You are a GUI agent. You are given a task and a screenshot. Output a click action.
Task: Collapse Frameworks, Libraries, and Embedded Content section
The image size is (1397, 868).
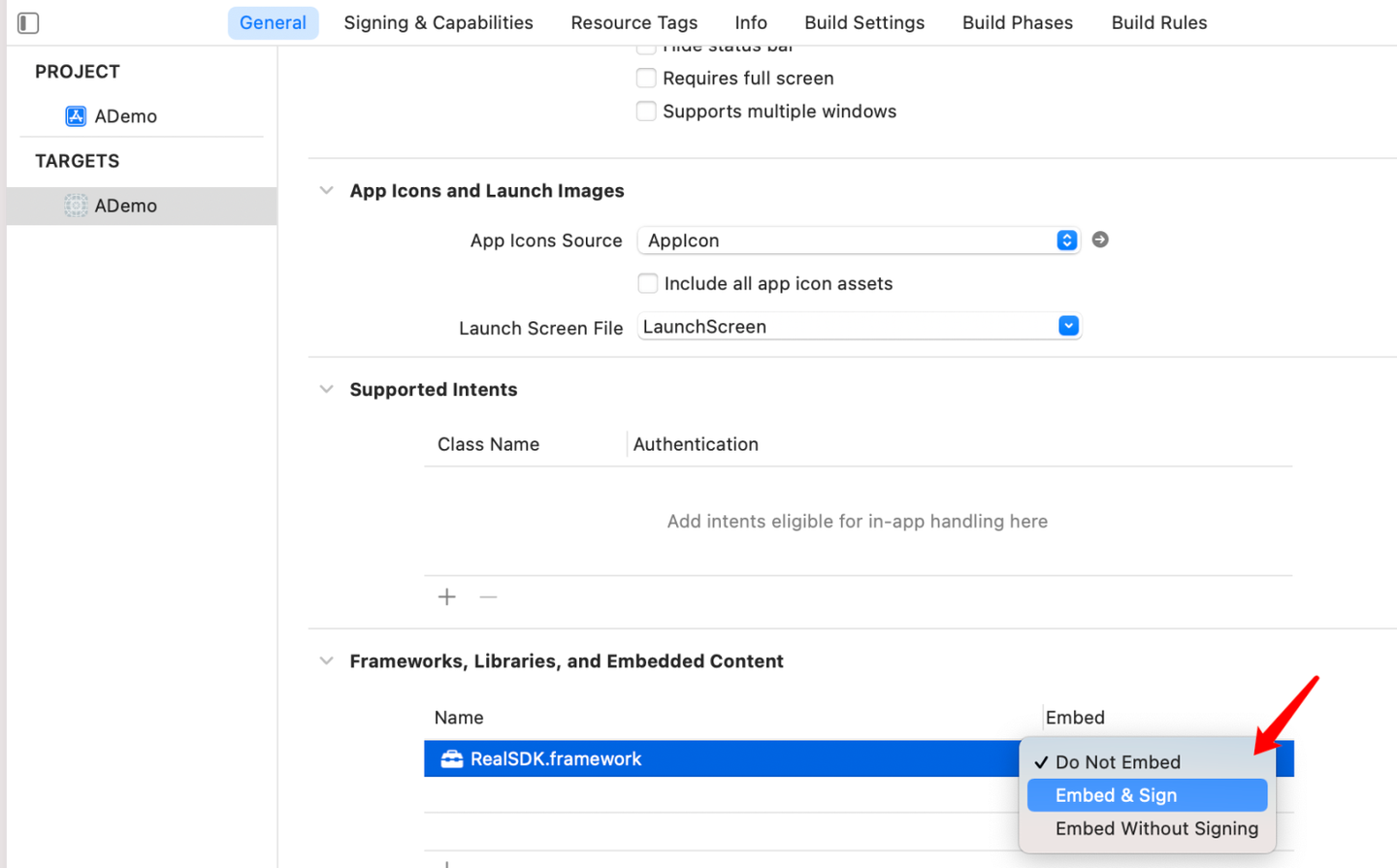(327, 661)
